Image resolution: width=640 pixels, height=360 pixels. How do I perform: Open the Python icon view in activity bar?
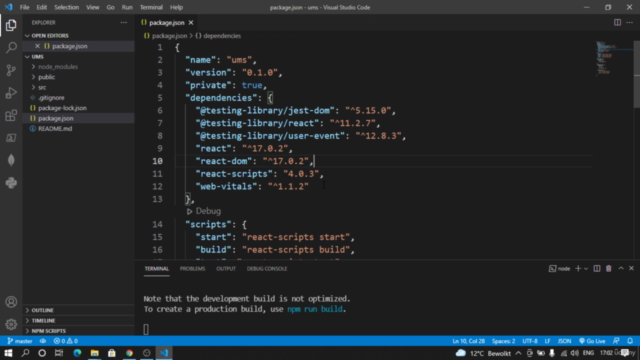pos(11,183)
